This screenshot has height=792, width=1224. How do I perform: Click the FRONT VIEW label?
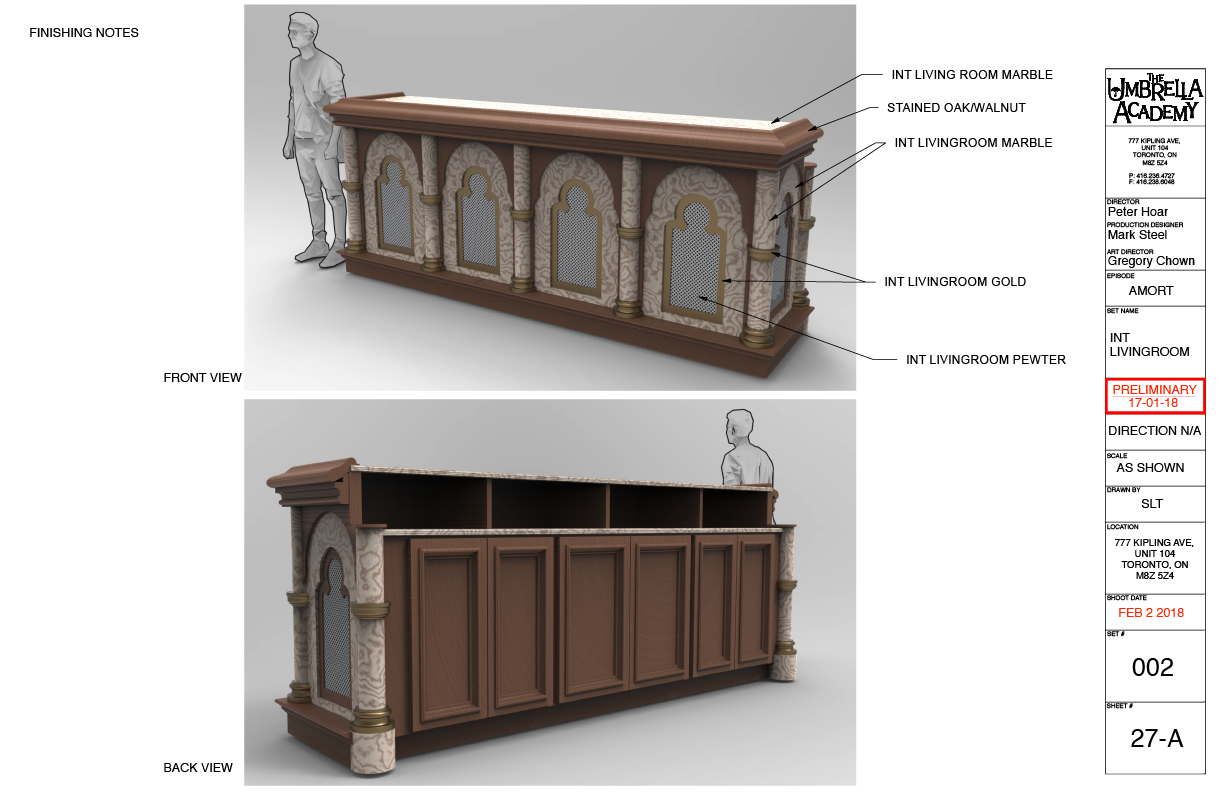point(202,378)
